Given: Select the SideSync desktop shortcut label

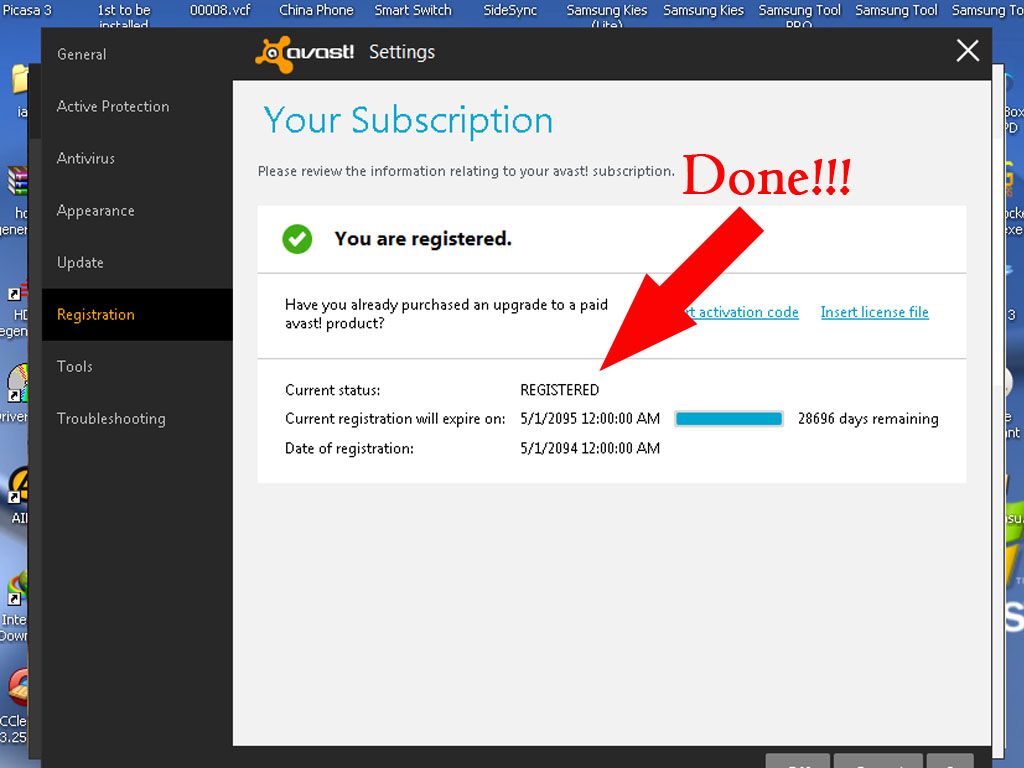Looking at the screenshot, I should (510, 10).
